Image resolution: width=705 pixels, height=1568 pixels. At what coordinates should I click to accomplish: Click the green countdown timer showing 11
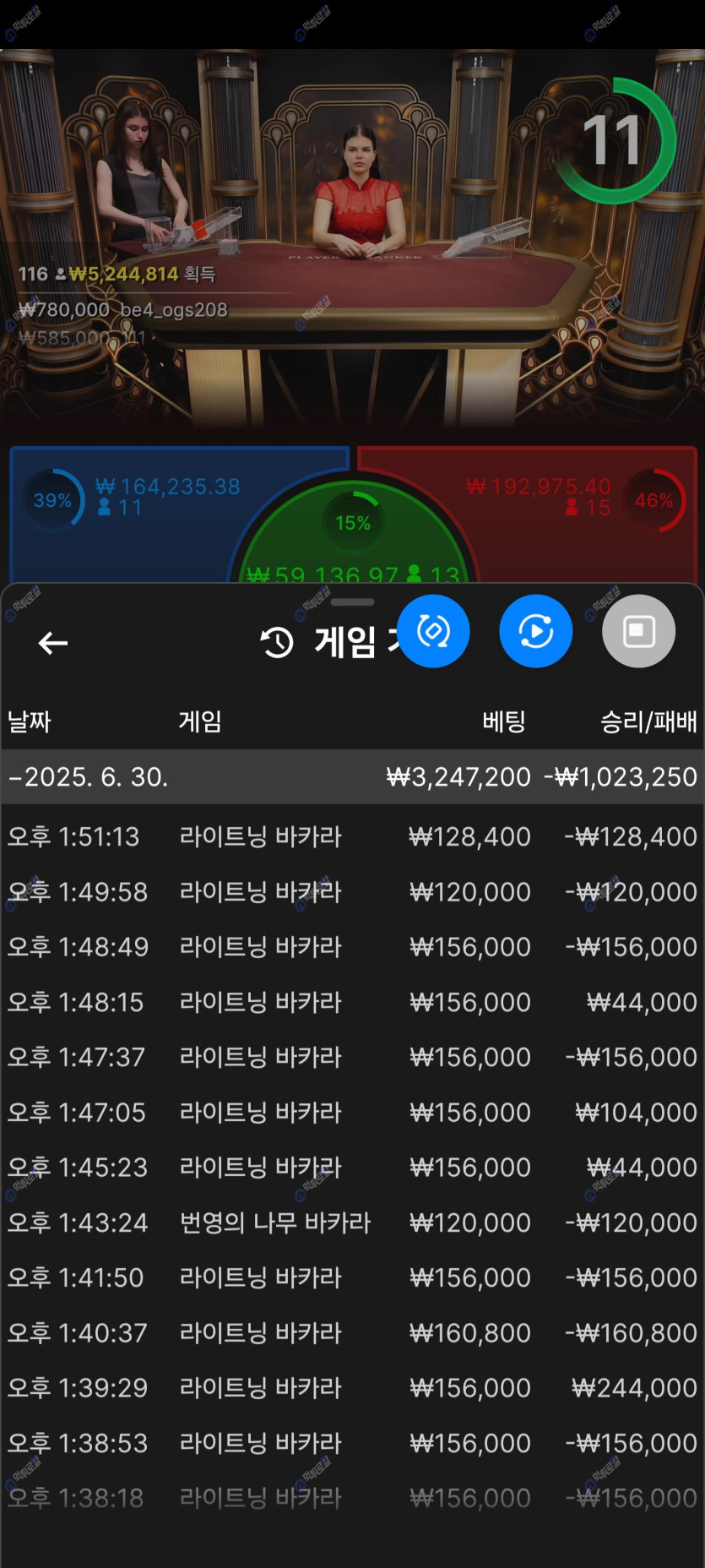coord(614,141)
